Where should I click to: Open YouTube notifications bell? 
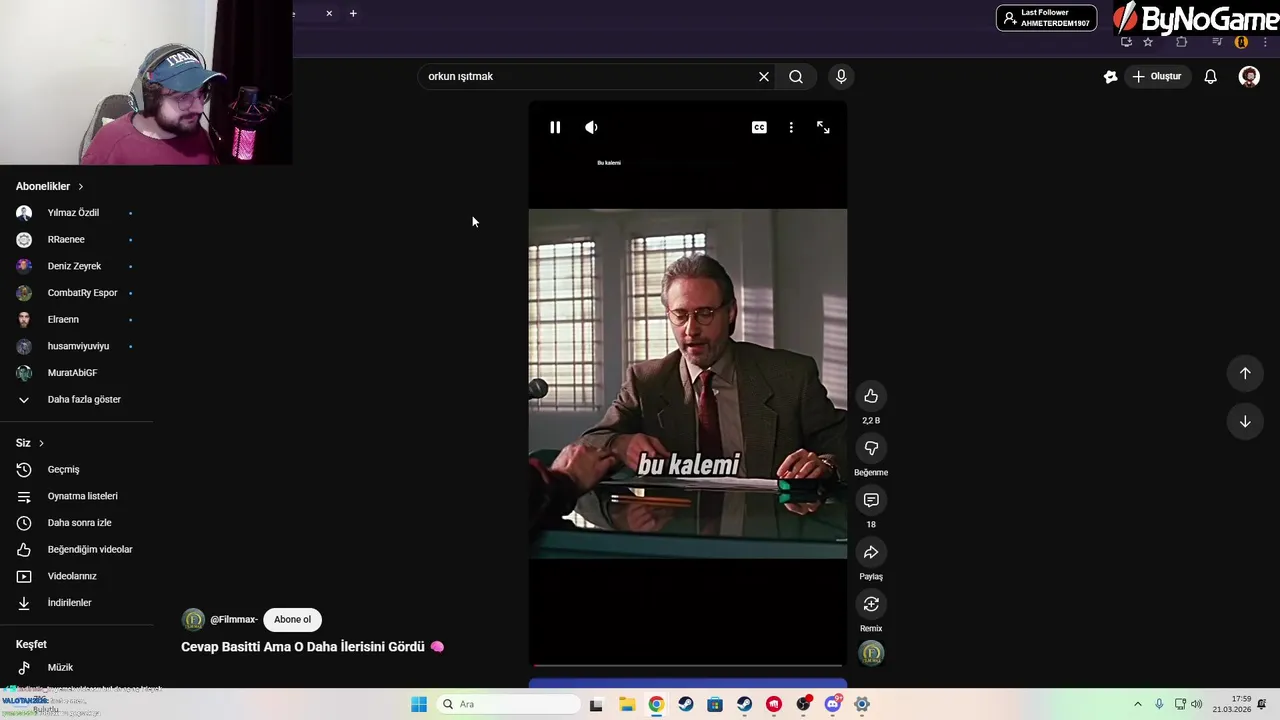point(1211,76)
